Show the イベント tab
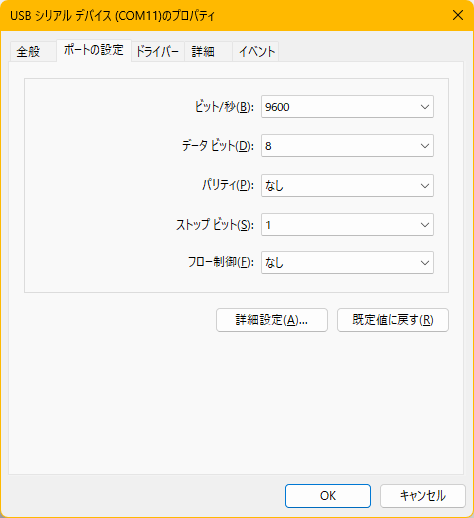The height and width of the screenshot is (518, 474). coord(255,52)
